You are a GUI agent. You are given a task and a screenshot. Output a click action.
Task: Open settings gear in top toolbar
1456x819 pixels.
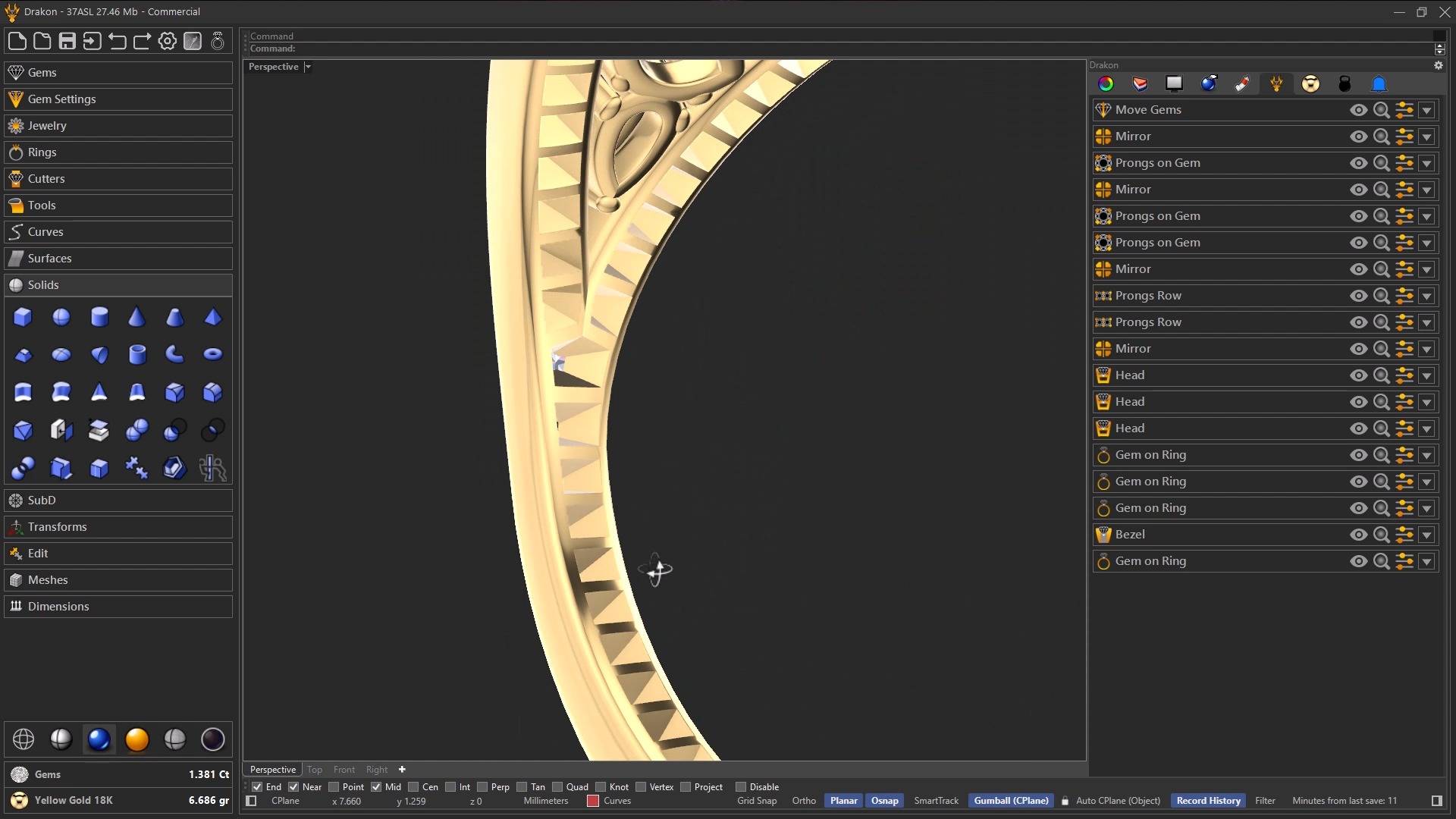pyautogui.click(x=168, y=41)
